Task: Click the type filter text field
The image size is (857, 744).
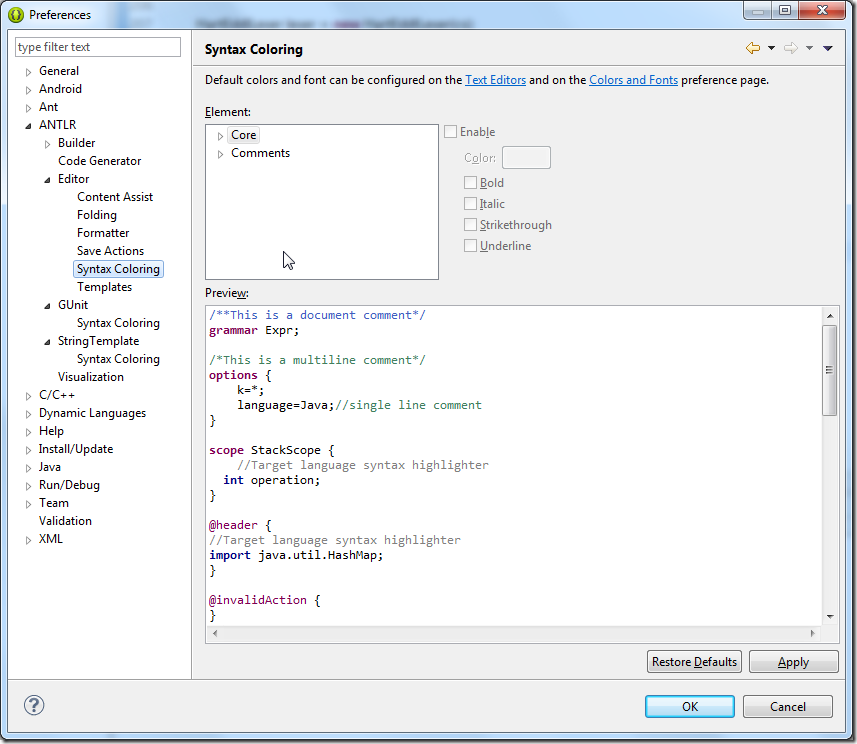Action: [x=98, y=47]
